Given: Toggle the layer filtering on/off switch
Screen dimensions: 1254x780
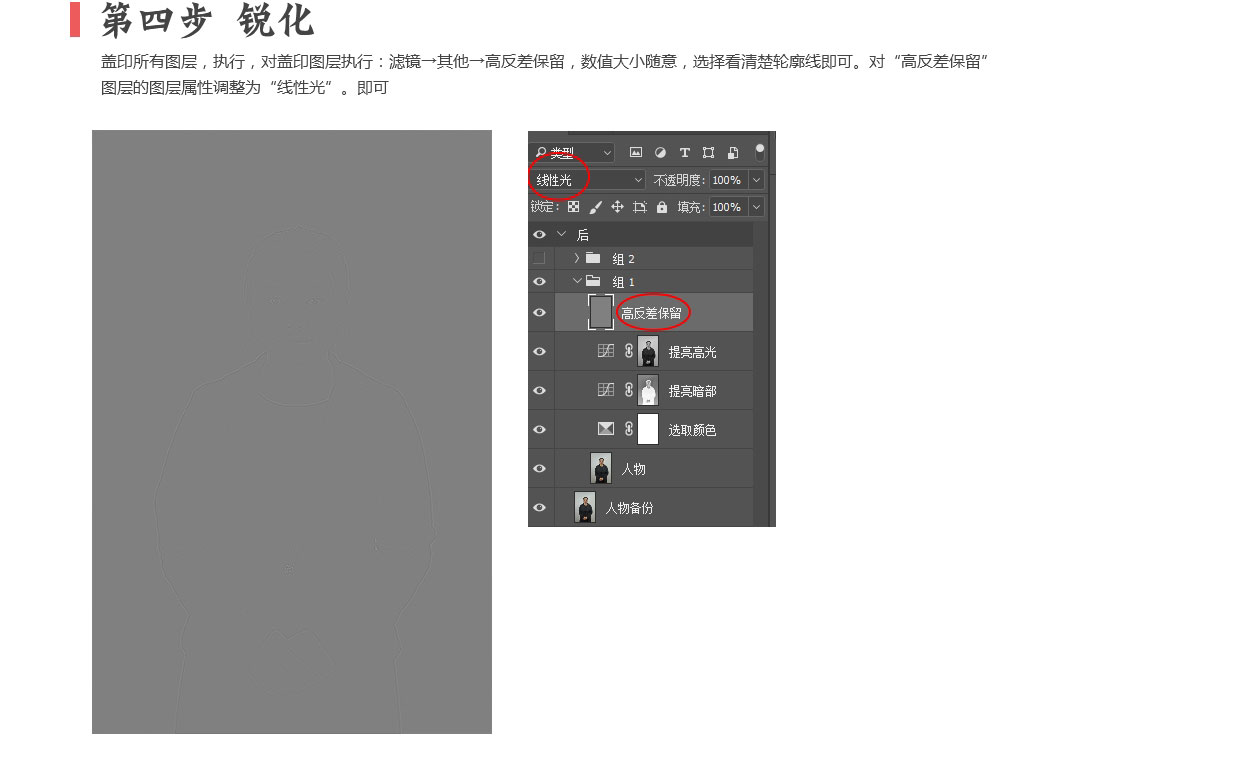Looking at the screenshot, I should tap(760, 152).
